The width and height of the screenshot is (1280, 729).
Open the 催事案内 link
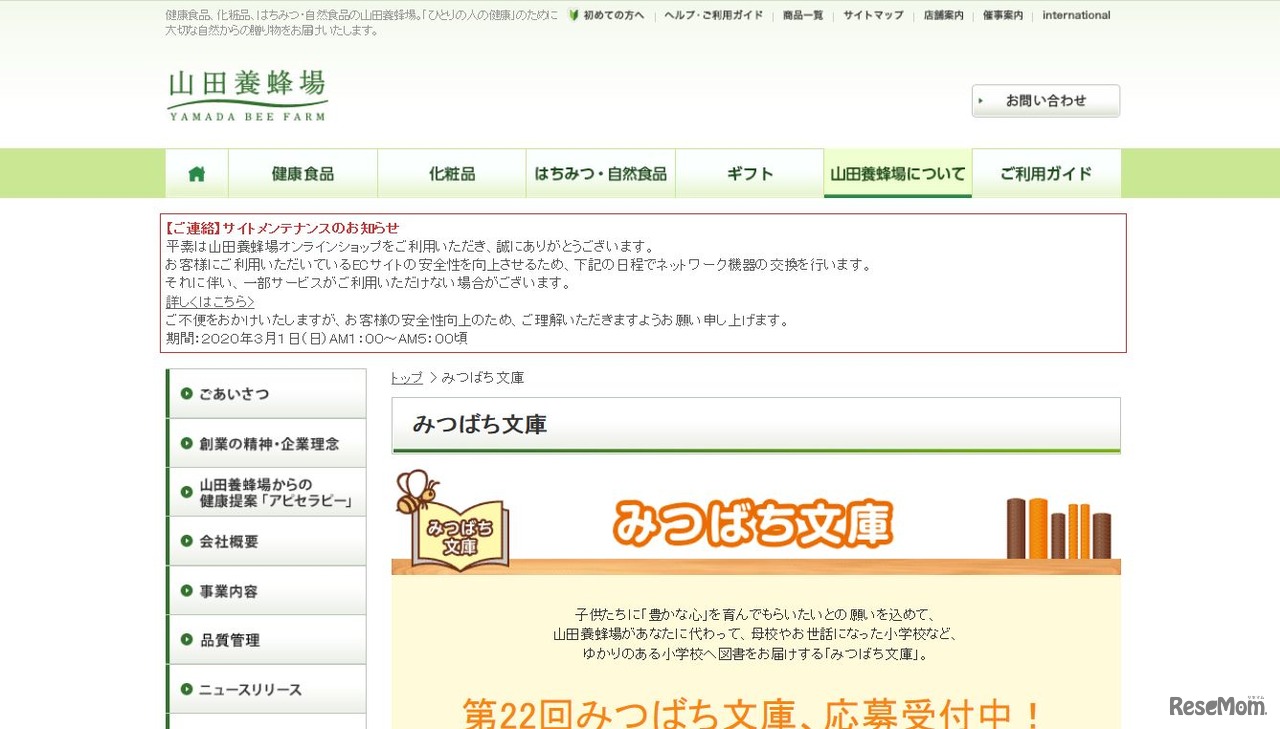pos(1003,15)
